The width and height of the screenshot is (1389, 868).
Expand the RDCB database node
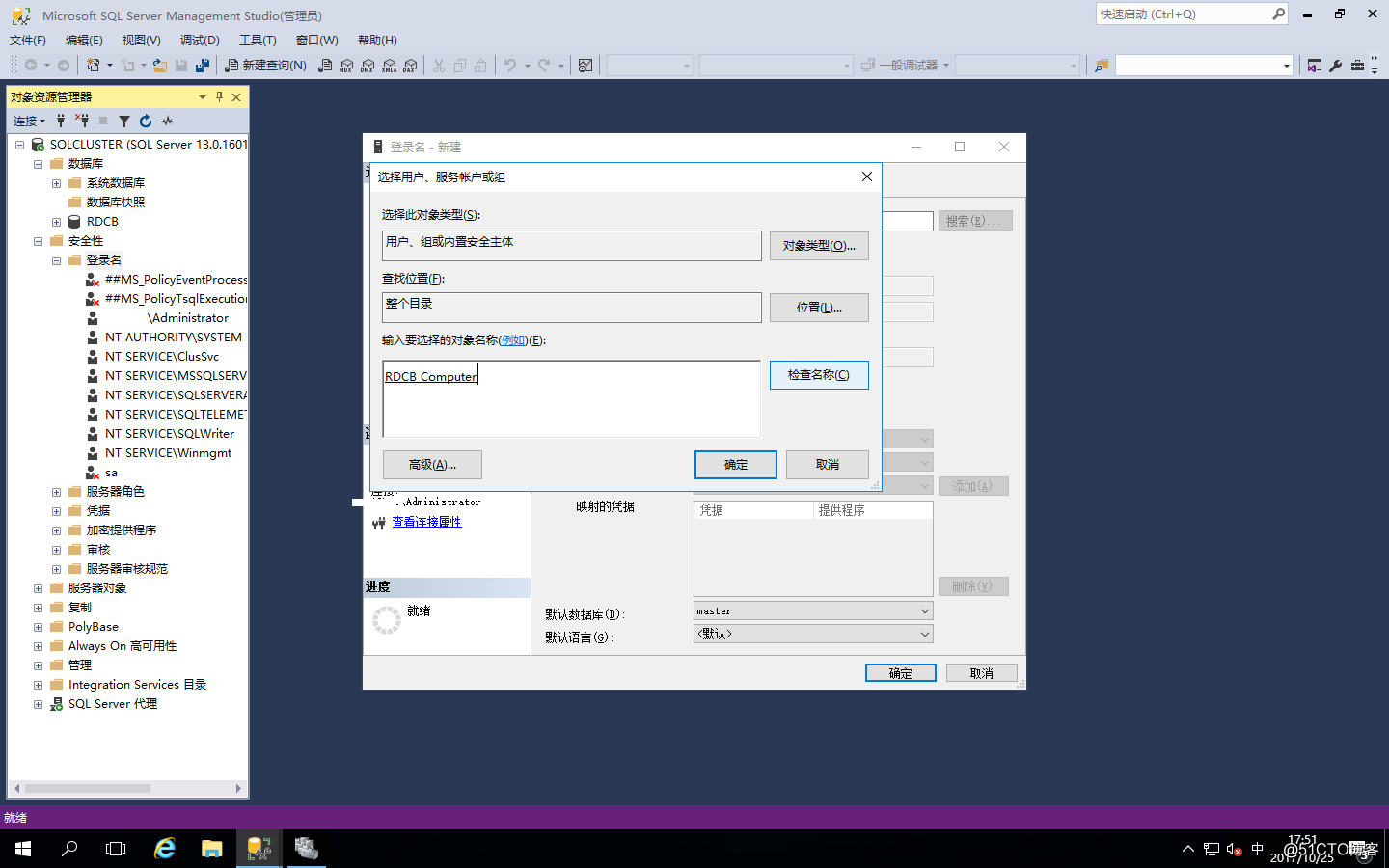[56, 222]
